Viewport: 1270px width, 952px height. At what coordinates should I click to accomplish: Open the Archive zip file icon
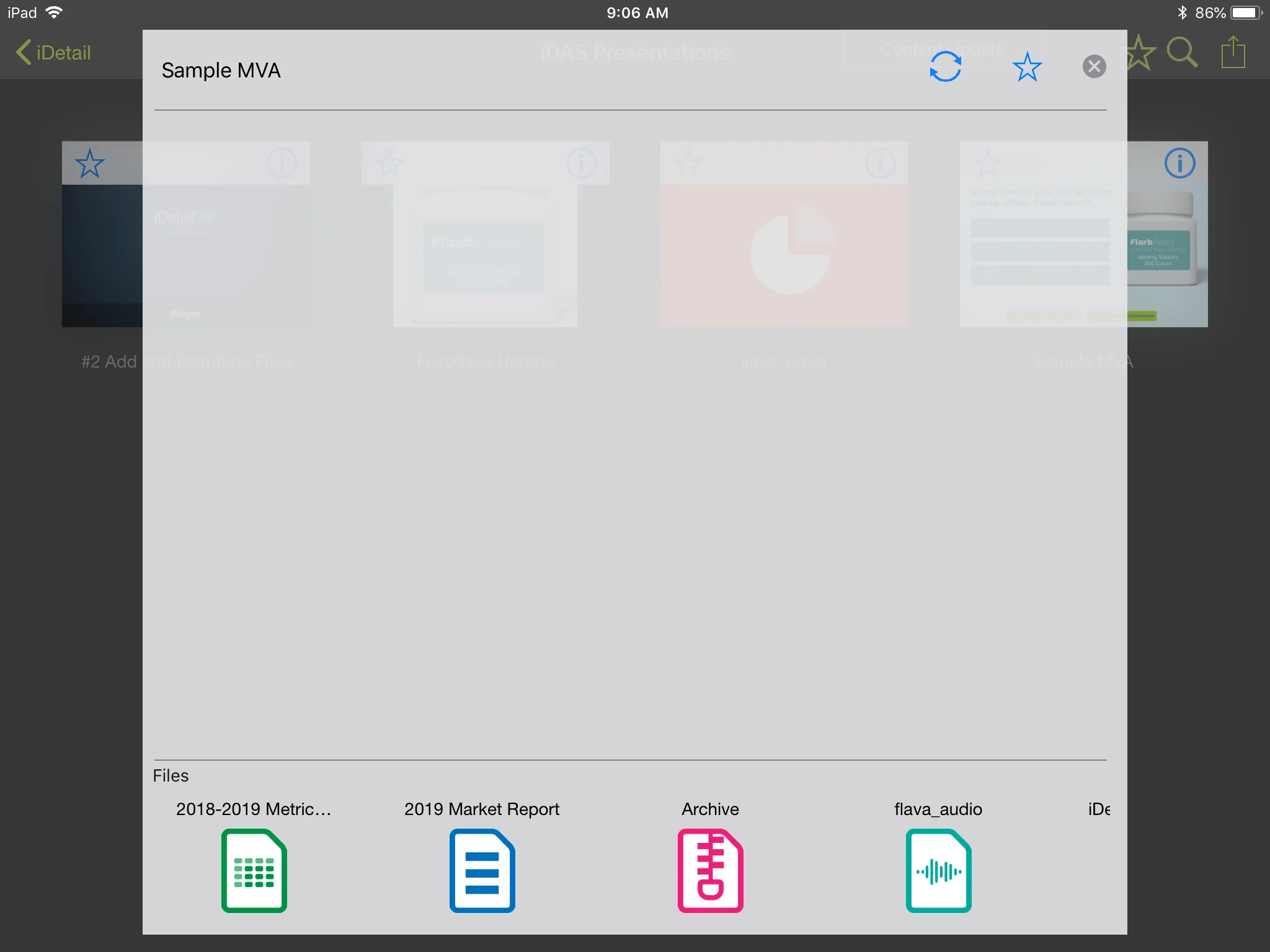[710, 871]
